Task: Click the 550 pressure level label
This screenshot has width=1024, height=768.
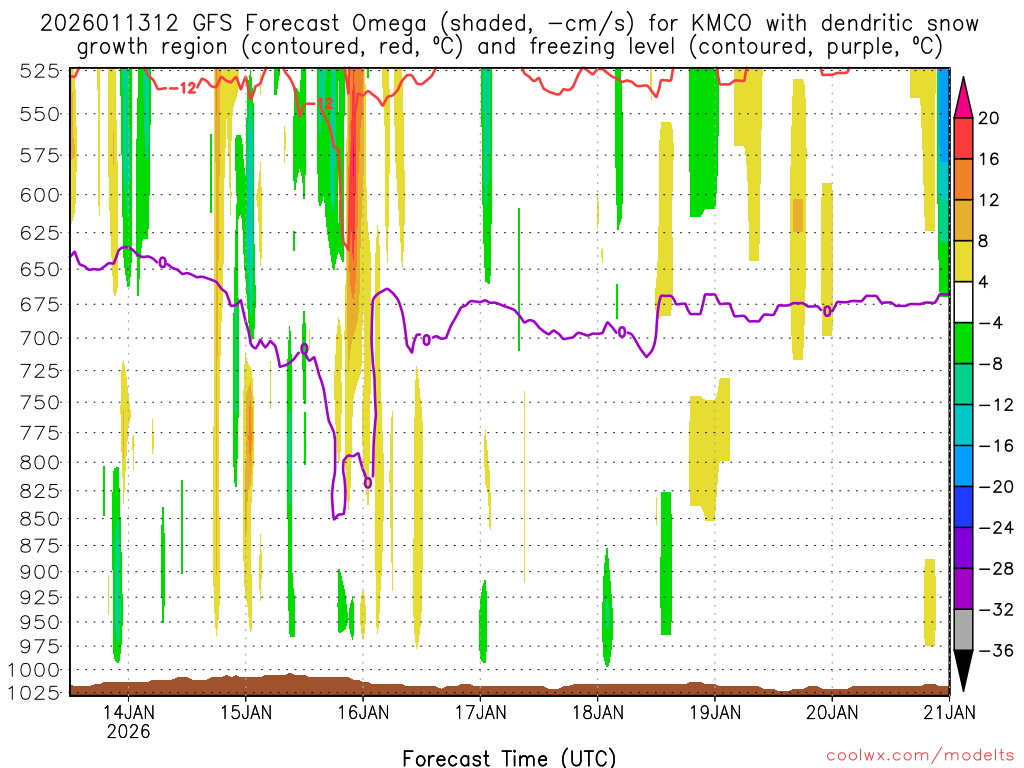Action: click(x=39, y=114)
